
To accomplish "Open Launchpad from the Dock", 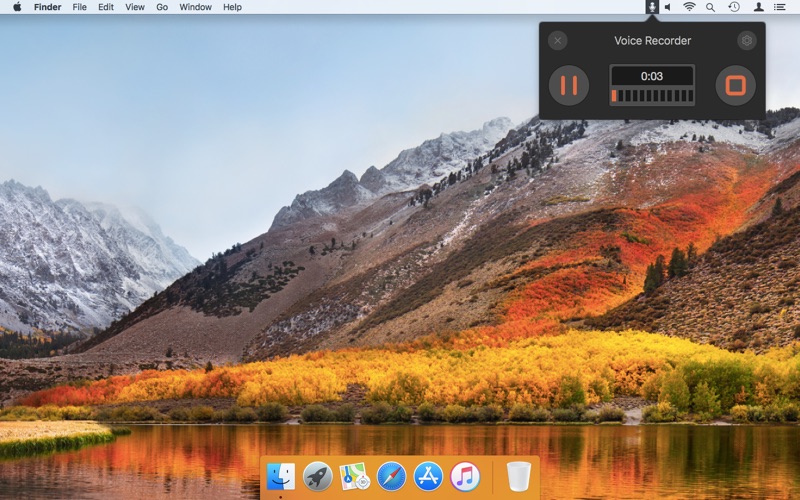I will (317, 477).
